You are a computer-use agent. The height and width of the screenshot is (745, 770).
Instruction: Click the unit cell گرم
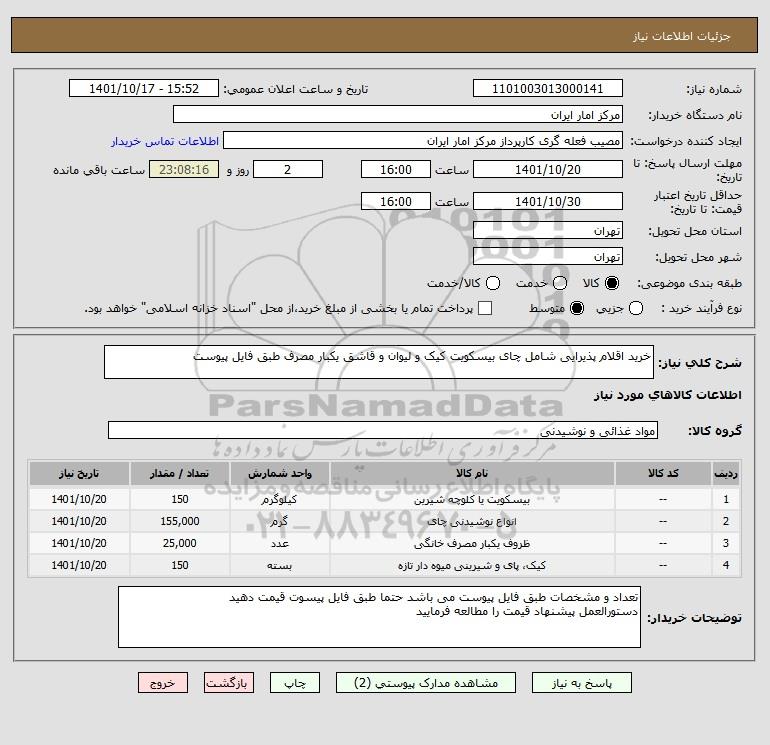[x=280, y=522]
